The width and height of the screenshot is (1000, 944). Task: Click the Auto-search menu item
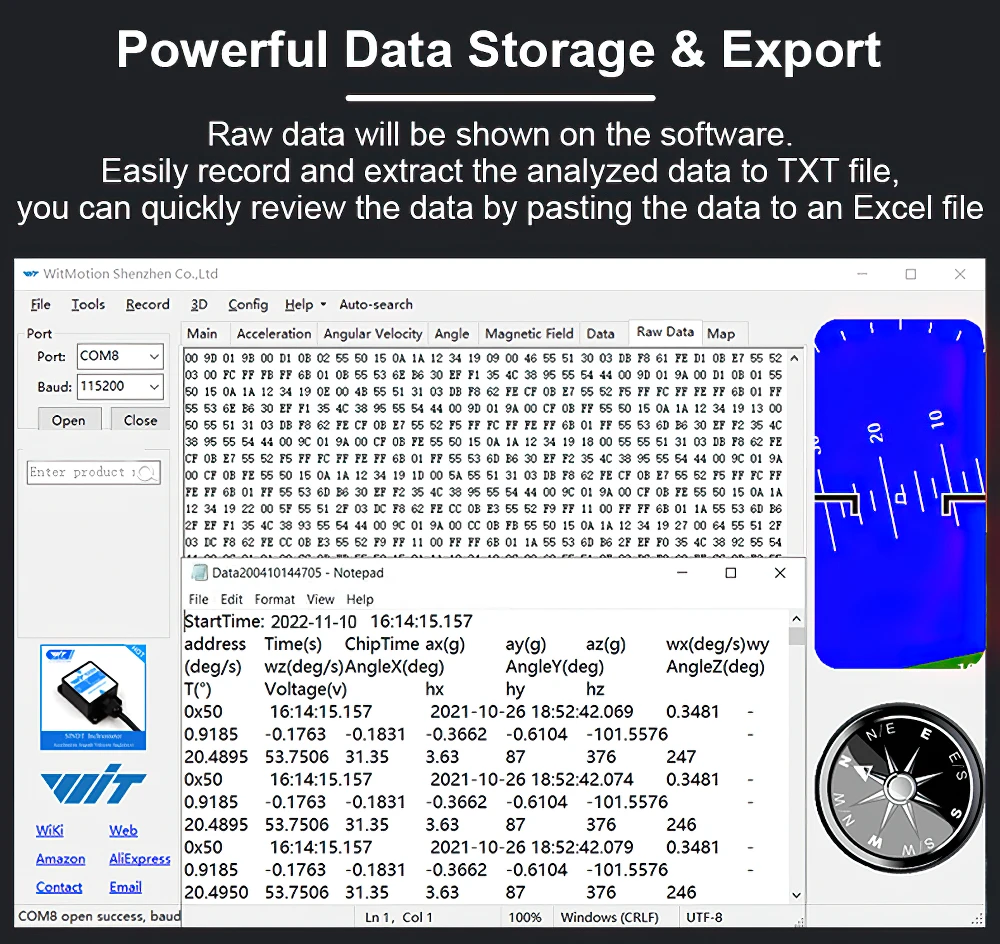pos(376,305)
